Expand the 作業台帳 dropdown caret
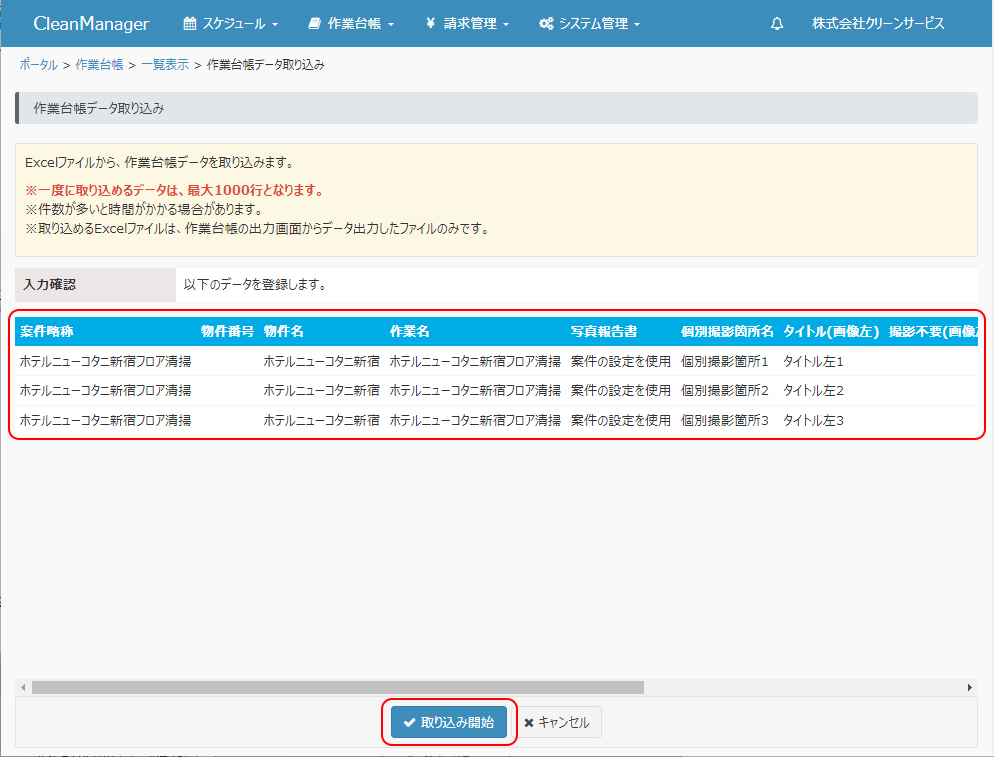 tap(391, 24)
